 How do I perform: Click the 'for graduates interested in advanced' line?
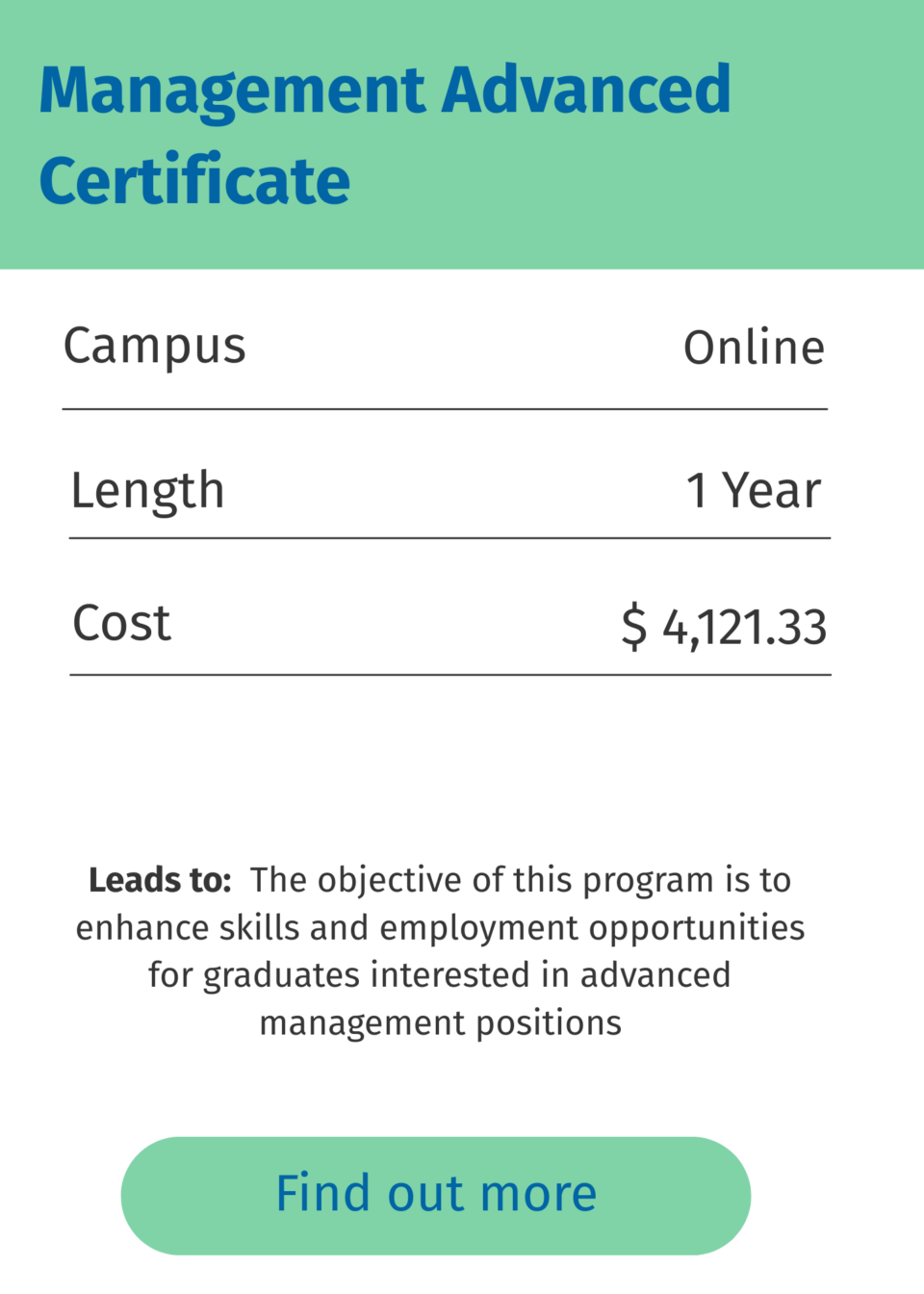439,975
